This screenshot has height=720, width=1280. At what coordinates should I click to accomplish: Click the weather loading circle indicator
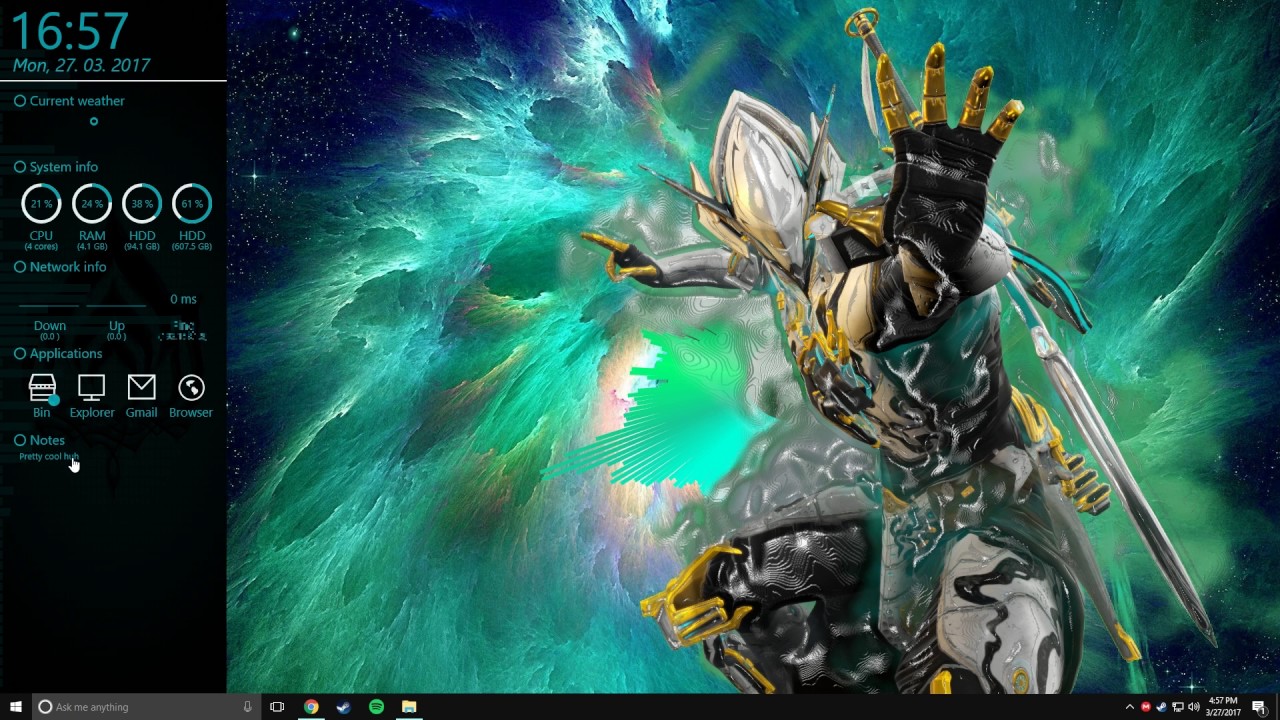(94, 122)
